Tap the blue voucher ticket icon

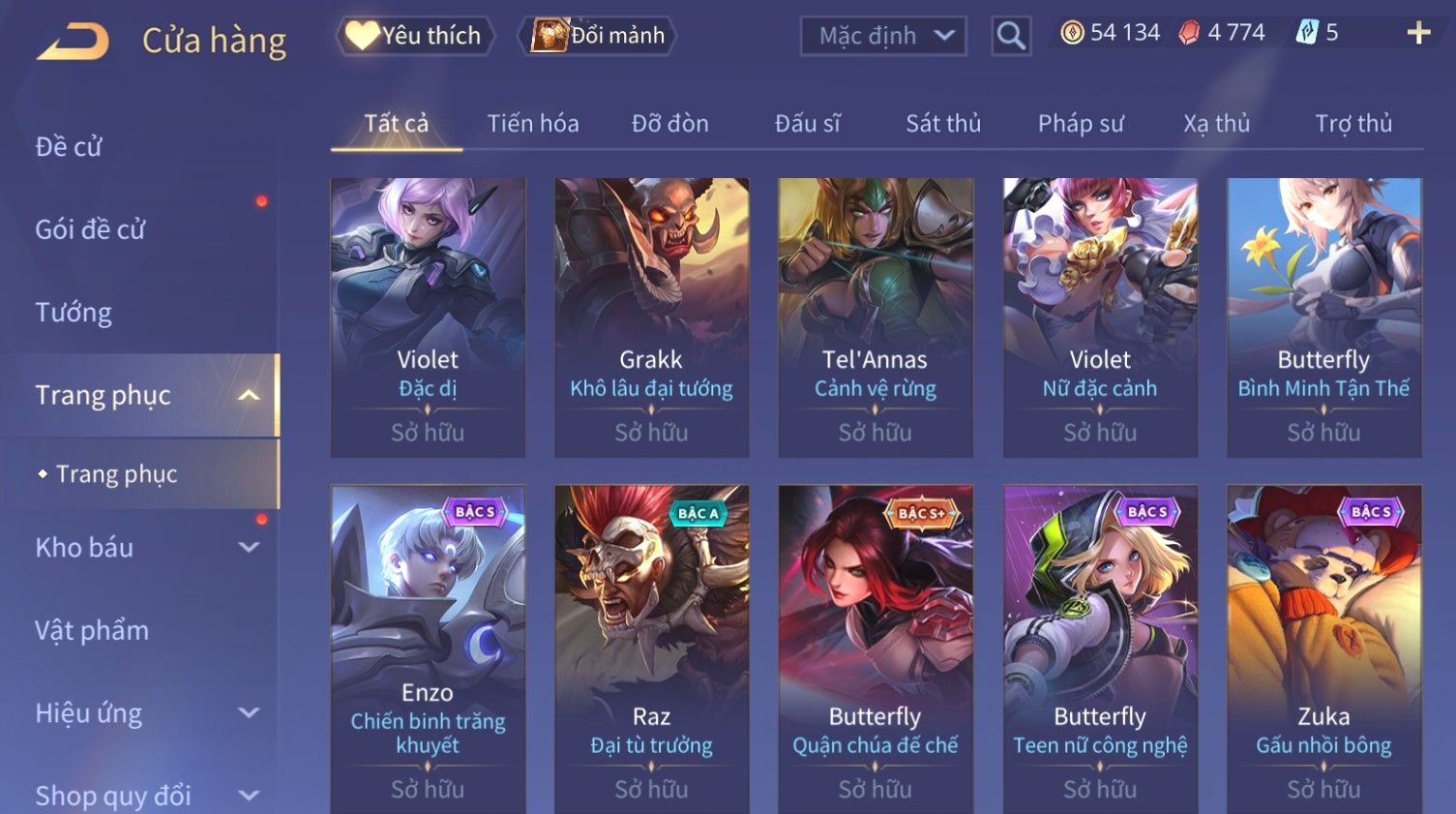tap(1307, 33)
